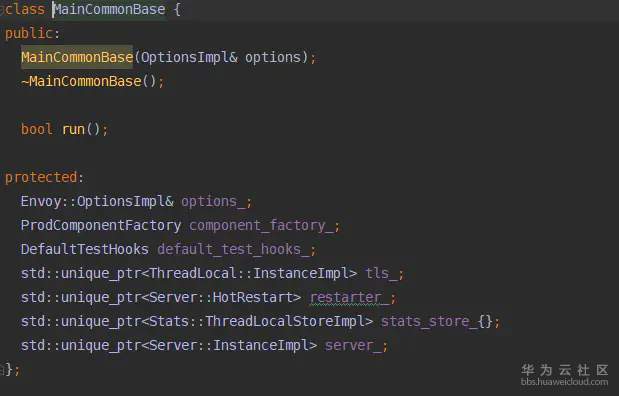Click Stats::ThreadLocalStoreImpl template argument
Viewport: 619px width, 396px height.
click(257, 321)
